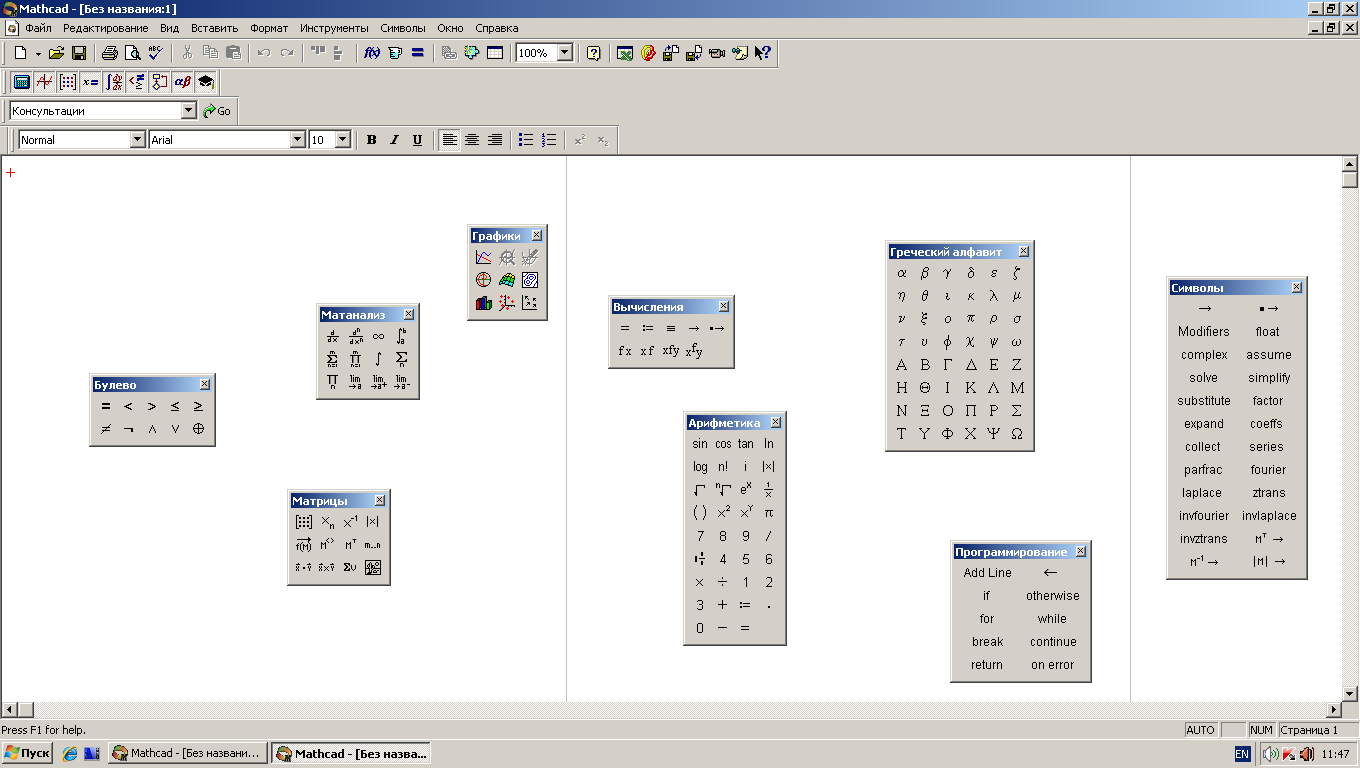1360x768 pixels.
Task: Click vertical scrollbar down arrow
Action: tap(1350, 693)
